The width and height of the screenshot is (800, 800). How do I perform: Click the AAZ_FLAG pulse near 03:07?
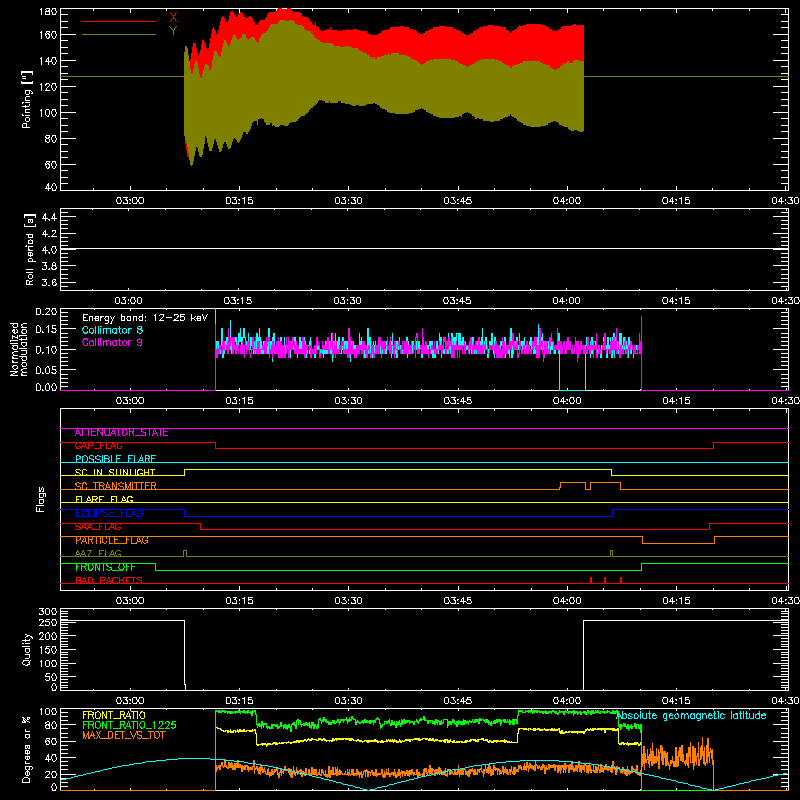tap(185, 554)
